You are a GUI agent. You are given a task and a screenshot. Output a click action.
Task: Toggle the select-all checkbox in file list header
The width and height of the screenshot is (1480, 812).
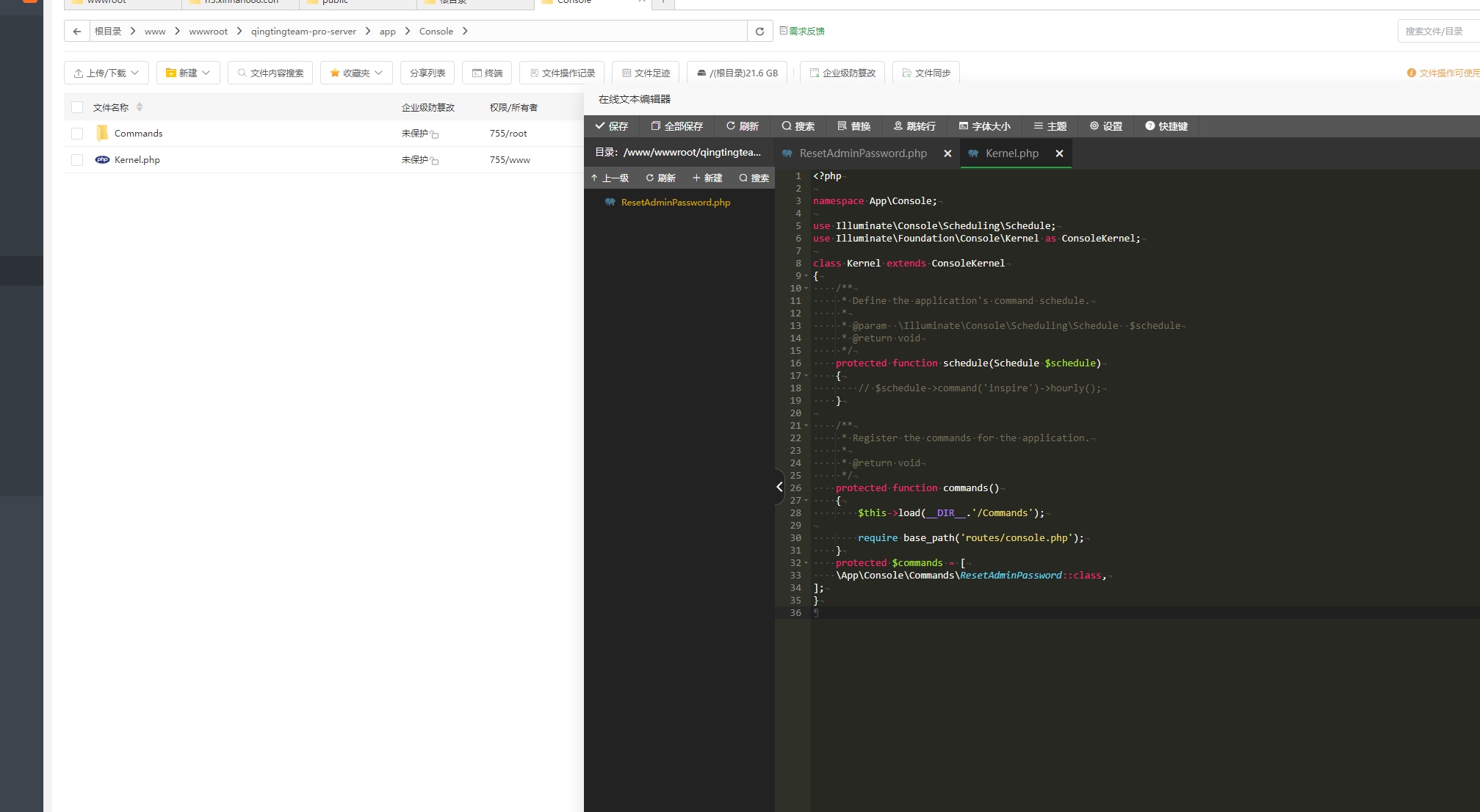point(77,107)
